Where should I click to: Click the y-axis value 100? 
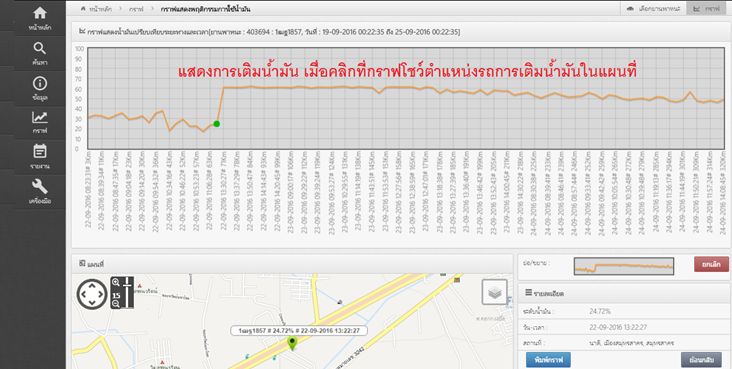(79, 49)
